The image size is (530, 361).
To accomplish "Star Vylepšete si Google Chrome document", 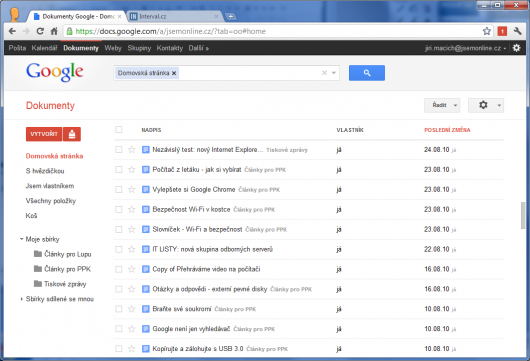I will point(131,190).
